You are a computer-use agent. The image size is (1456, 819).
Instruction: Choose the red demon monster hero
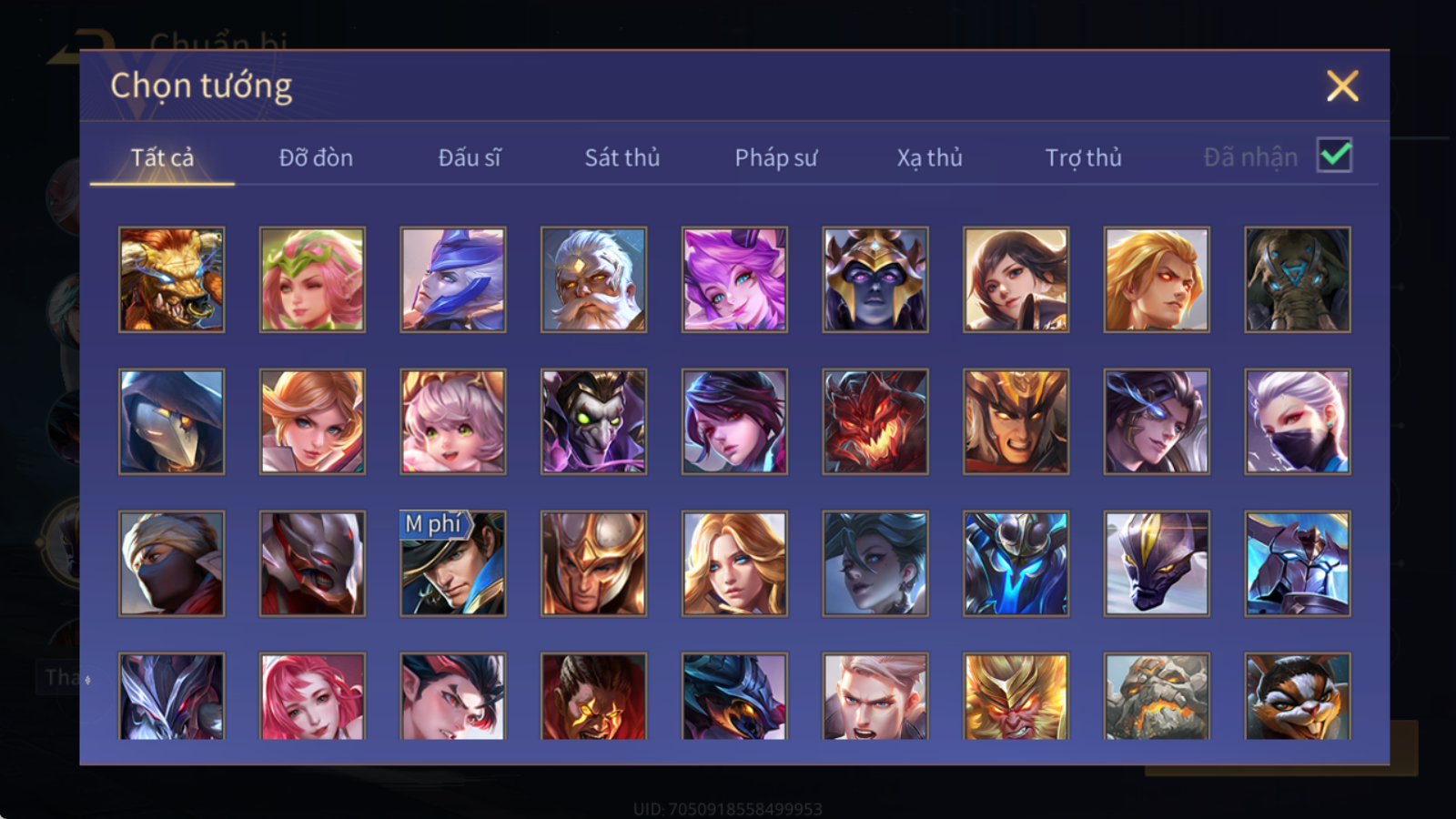[x=875, y=421]
